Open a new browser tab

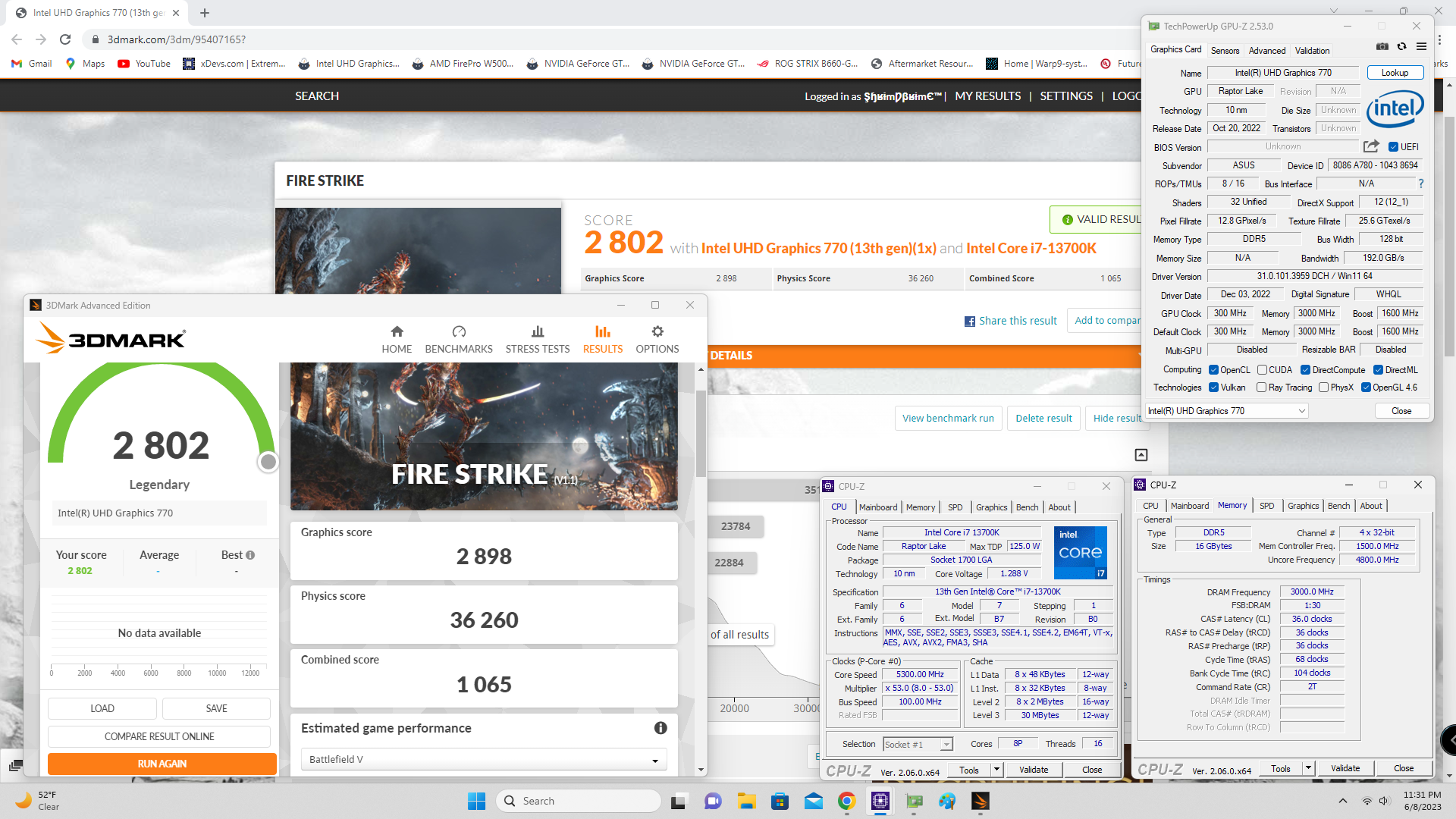click(205, 13)
